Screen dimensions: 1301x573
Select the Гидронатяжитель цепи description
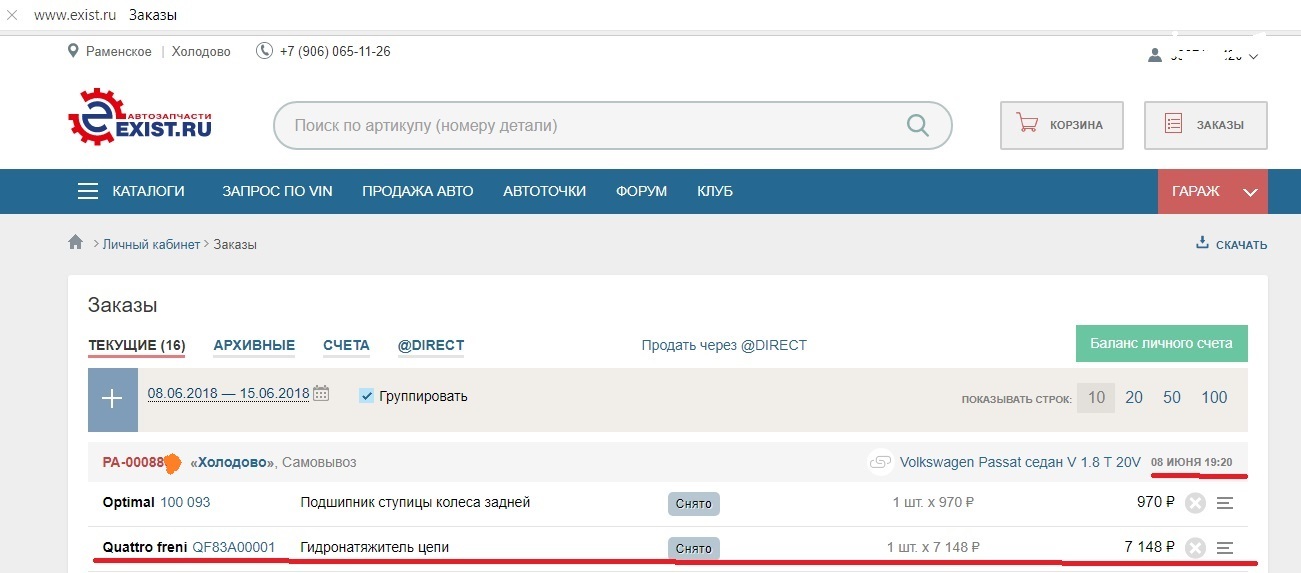375,547
